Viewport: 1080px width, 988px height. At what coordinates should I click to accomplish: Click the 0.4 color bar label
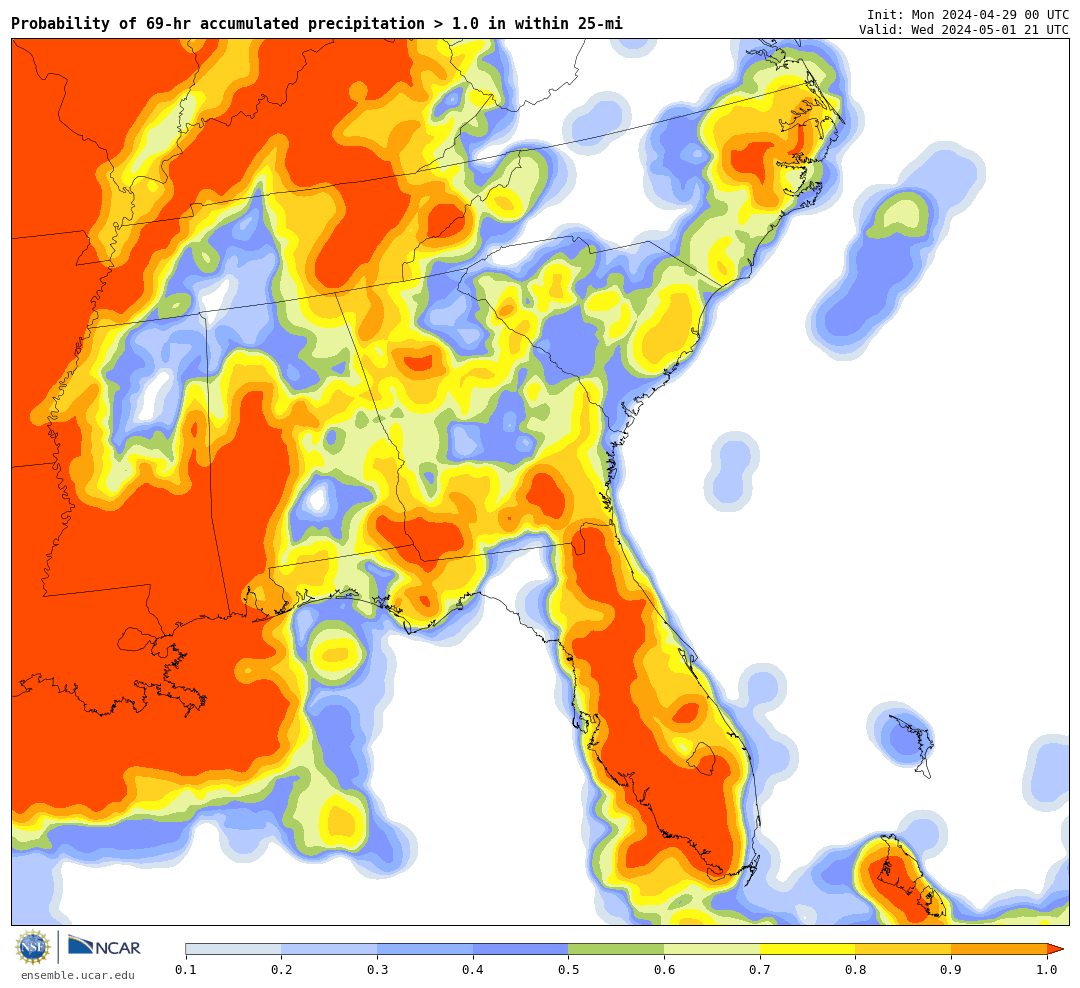(473, 970)
